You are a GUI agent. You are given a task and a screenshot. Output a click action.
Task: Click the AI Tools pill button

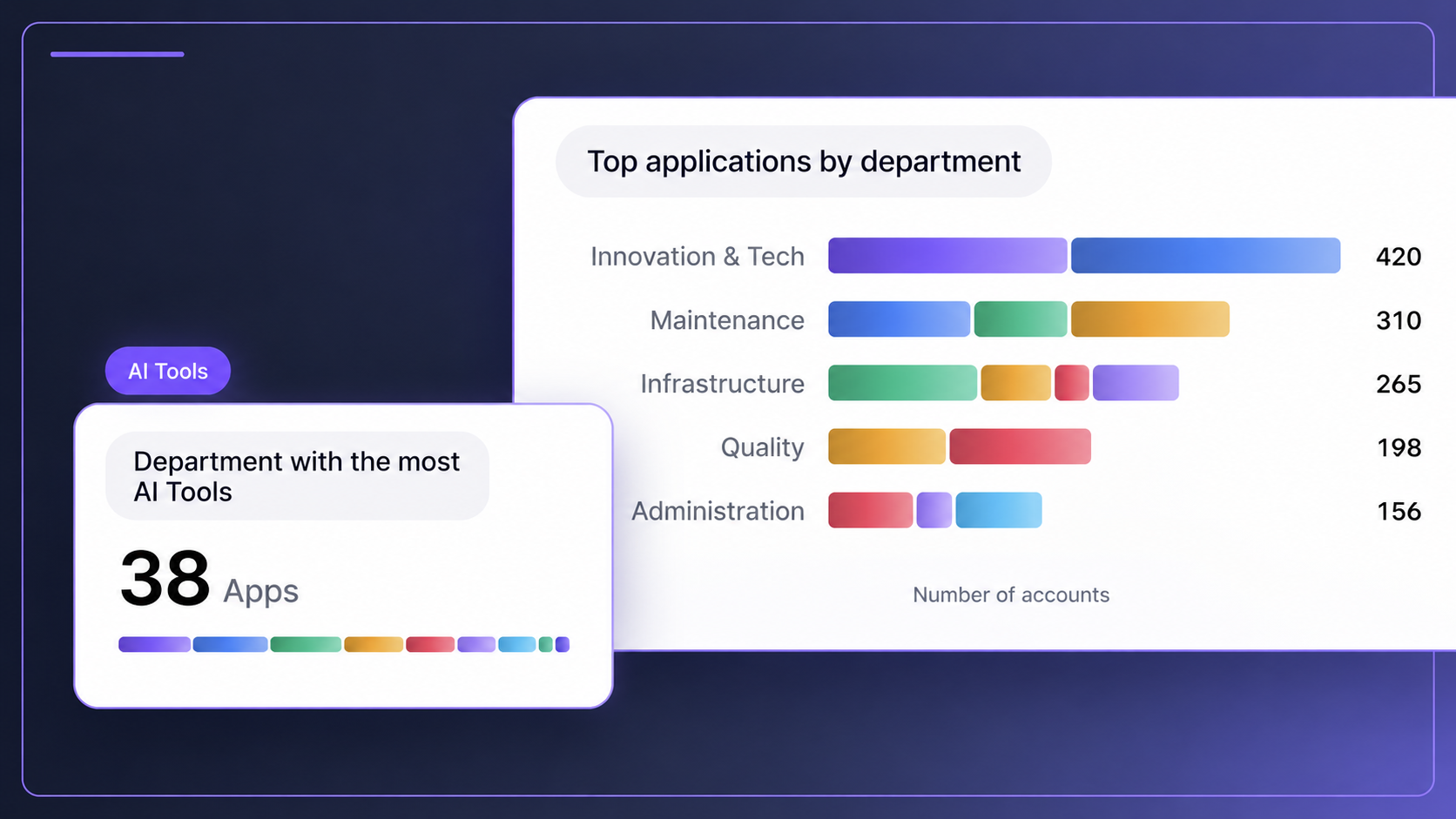(x=168, y=371)
